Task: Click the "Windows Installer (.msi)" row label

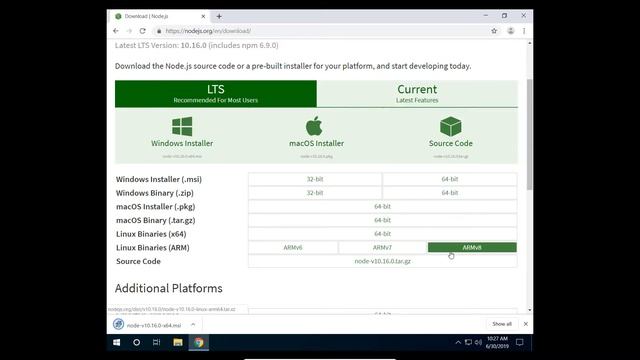Action: [x=159, y=179]
